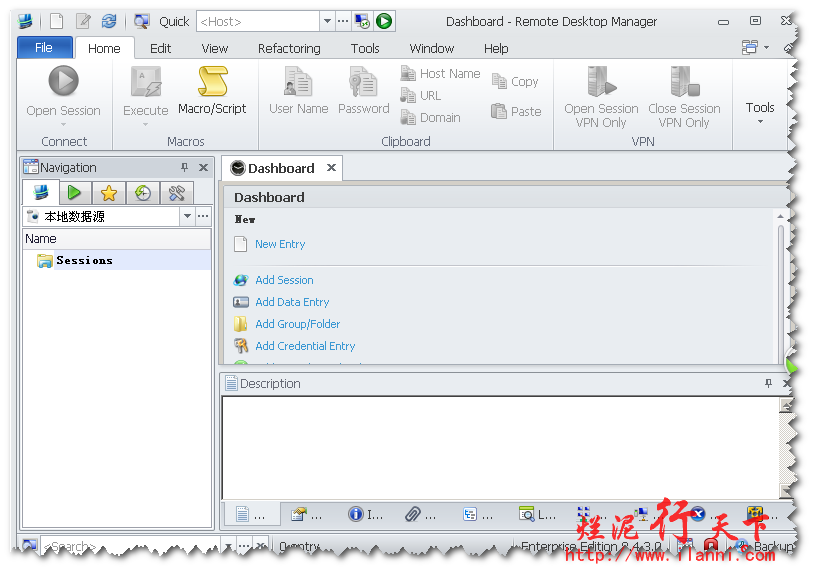This screenshot has width=815, height=573.
Task: Click the new document icon in quick toolbar
Action: click(x=56, y=21)
